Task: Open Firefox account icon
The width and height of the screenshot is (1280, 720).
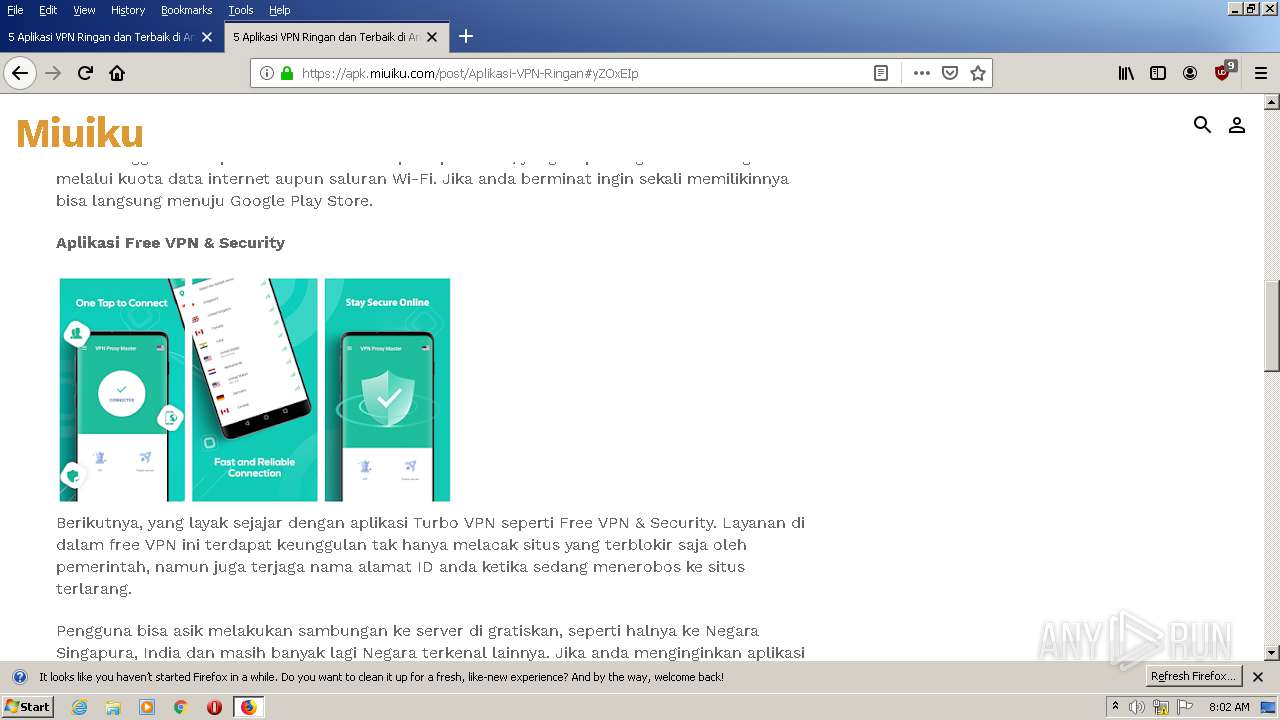Action: click(x=1190, y=73)
